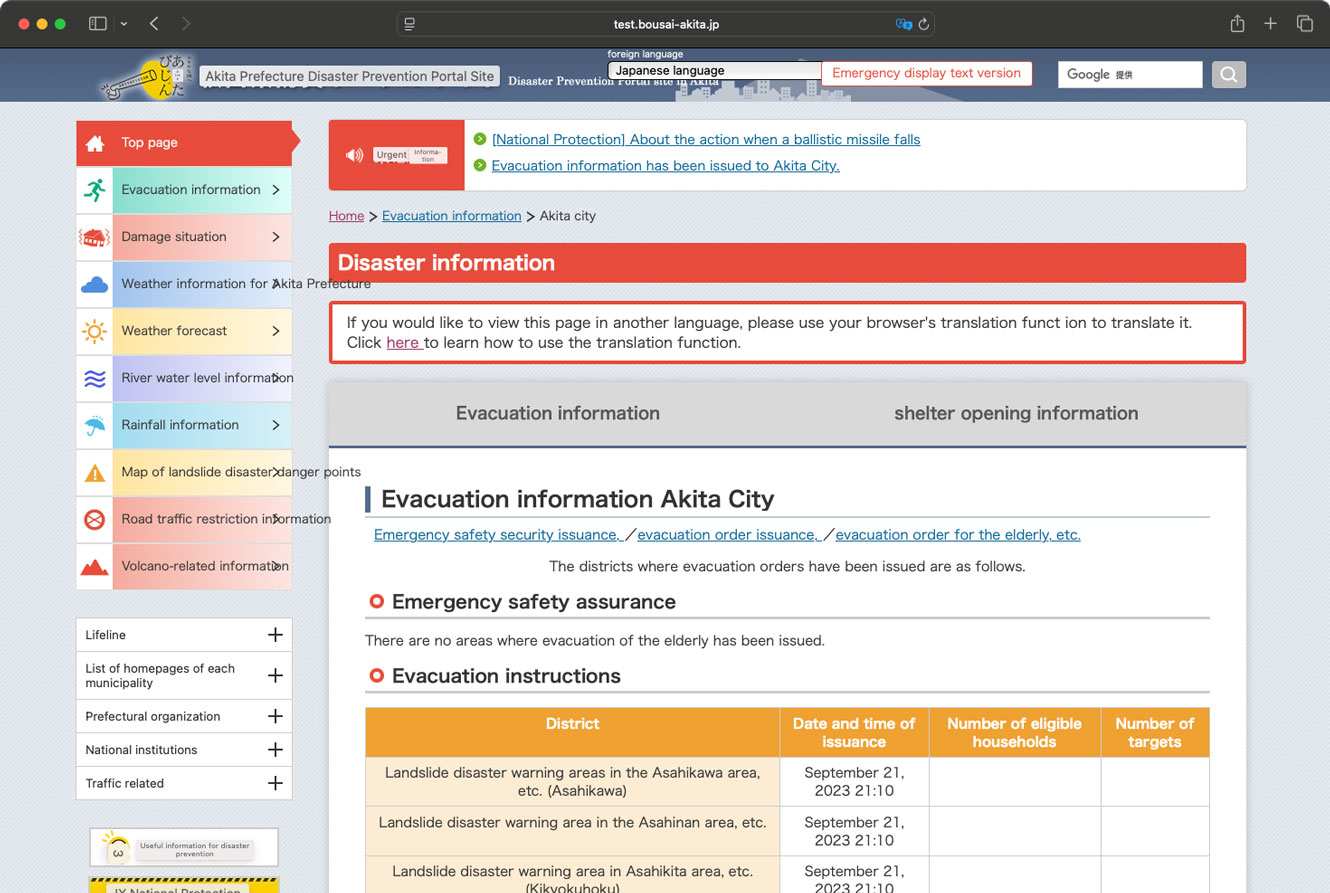Click the 'District' column header
The image size is (1330, 893).
(572, 733)
